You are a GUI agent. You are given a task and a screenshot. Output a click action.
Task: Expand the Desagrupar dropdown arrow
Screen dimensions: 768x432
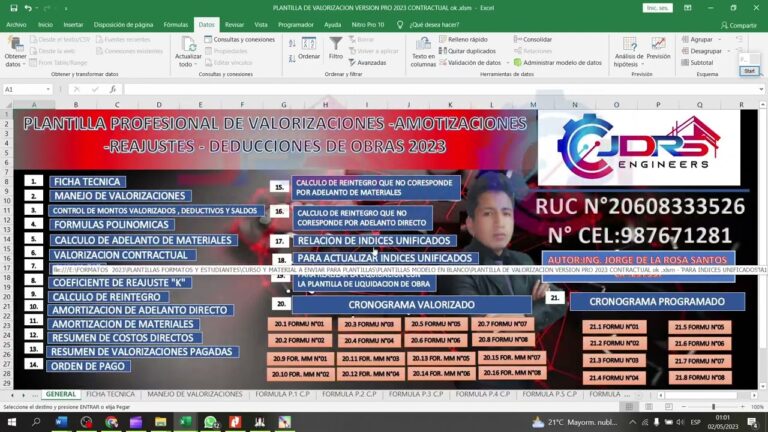[x=729, y=51]
